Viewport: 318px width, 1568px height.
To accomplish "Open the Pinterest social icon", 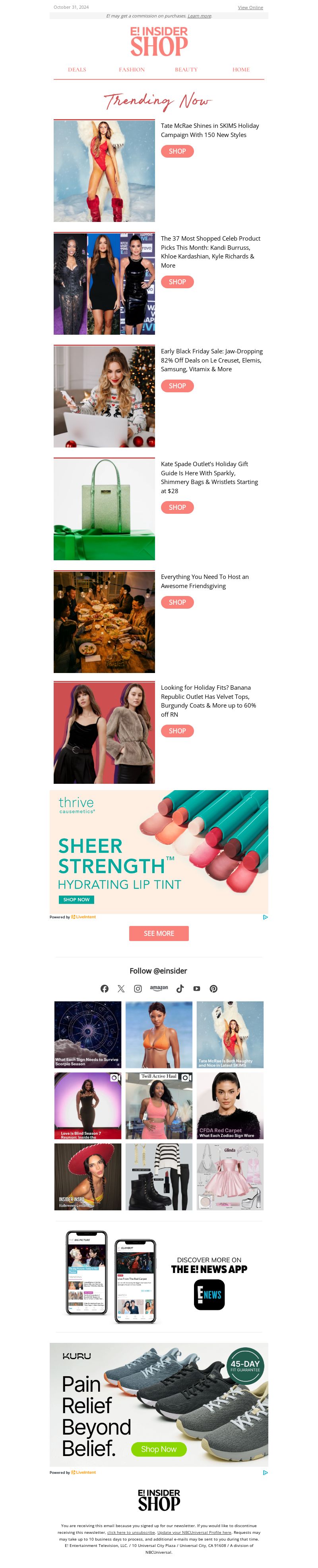I will click(213, 989).
